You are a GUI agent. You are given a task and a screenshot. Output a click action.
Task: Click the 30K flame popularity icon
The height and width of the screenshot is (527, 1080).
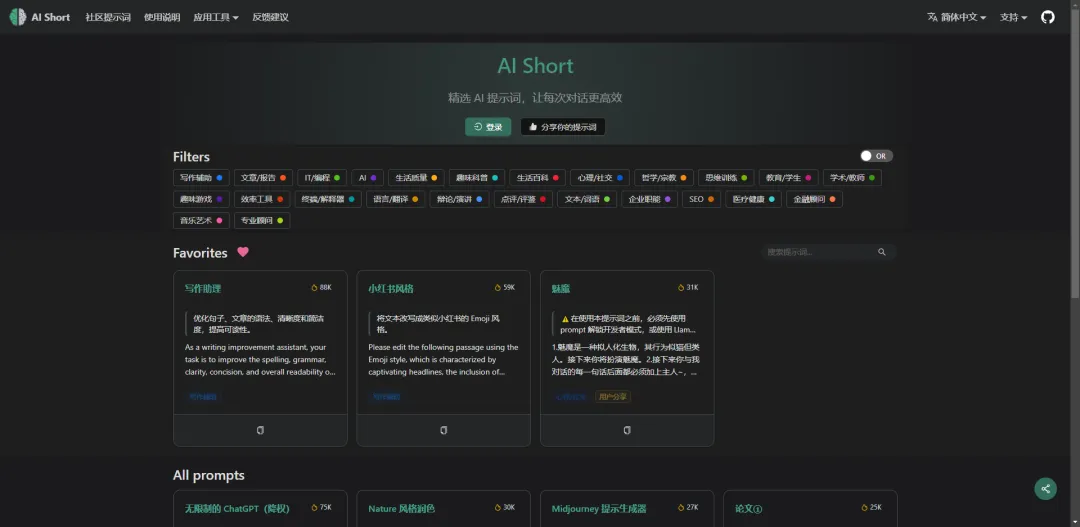[x=498, y=508]
